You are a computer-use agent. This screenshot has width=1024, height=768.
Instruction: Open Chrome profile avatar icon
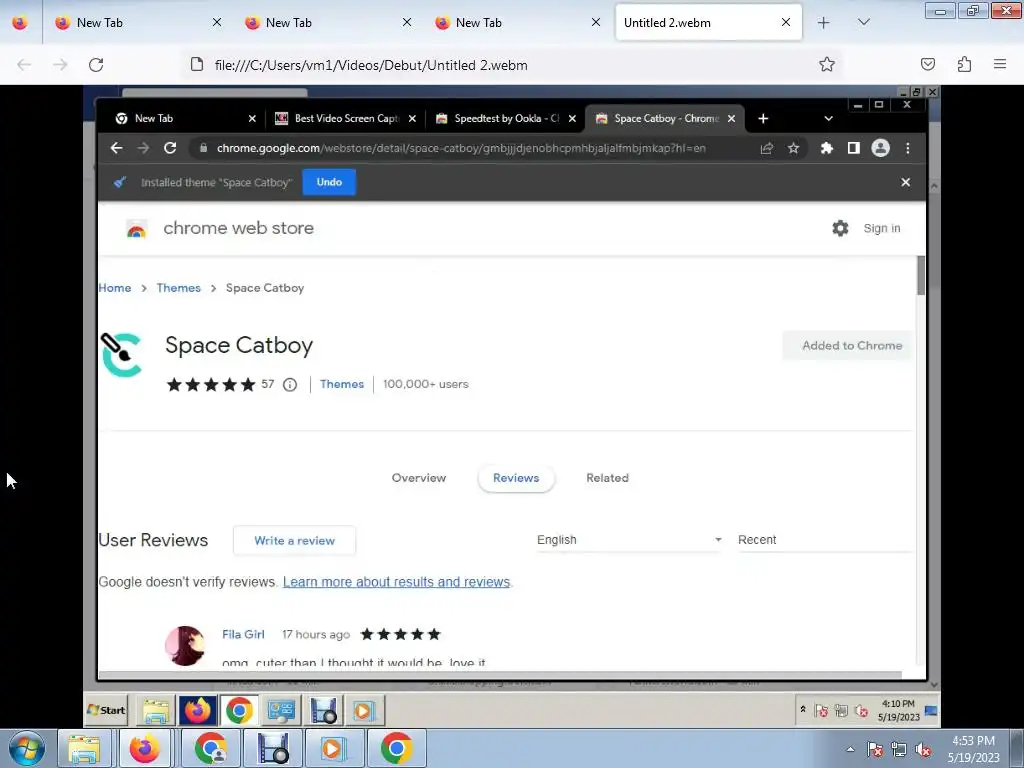[880, 148]
